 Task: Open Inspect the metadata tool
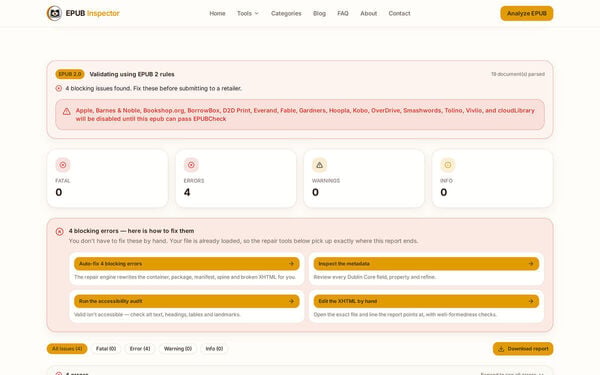click(426, 264)
